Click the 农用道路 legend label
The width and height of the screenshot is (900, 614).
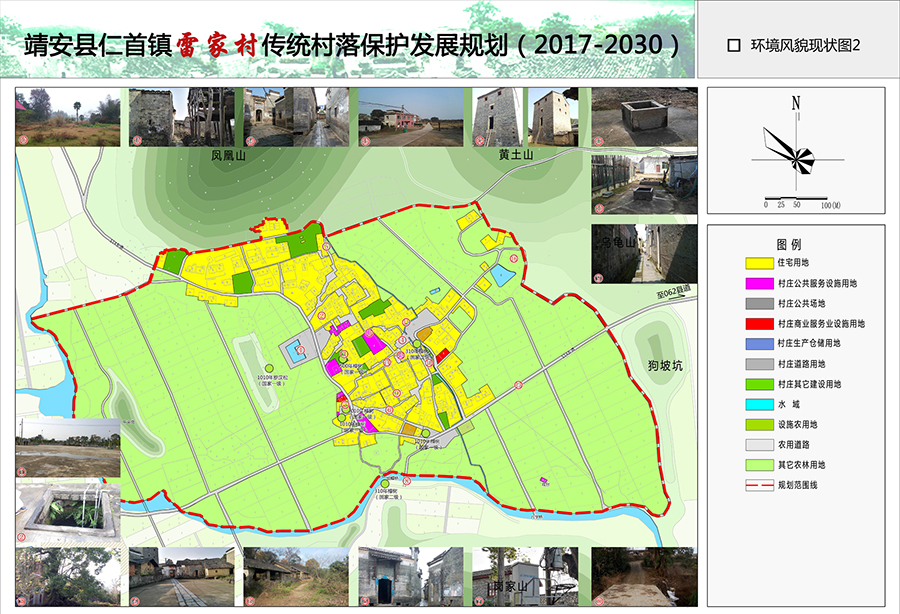point(793,445)
